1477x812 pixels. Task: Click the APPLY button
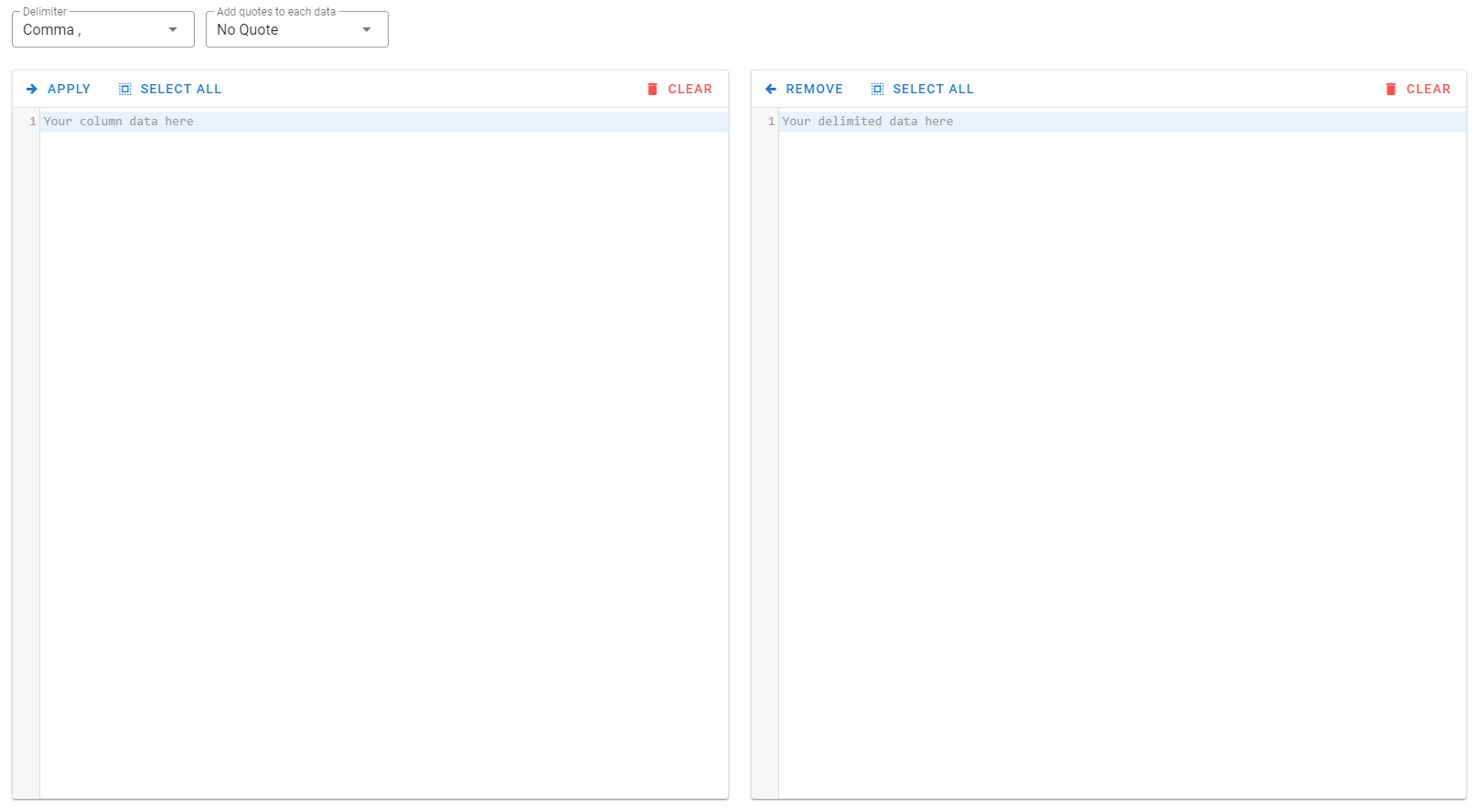(x=59, y=89)
